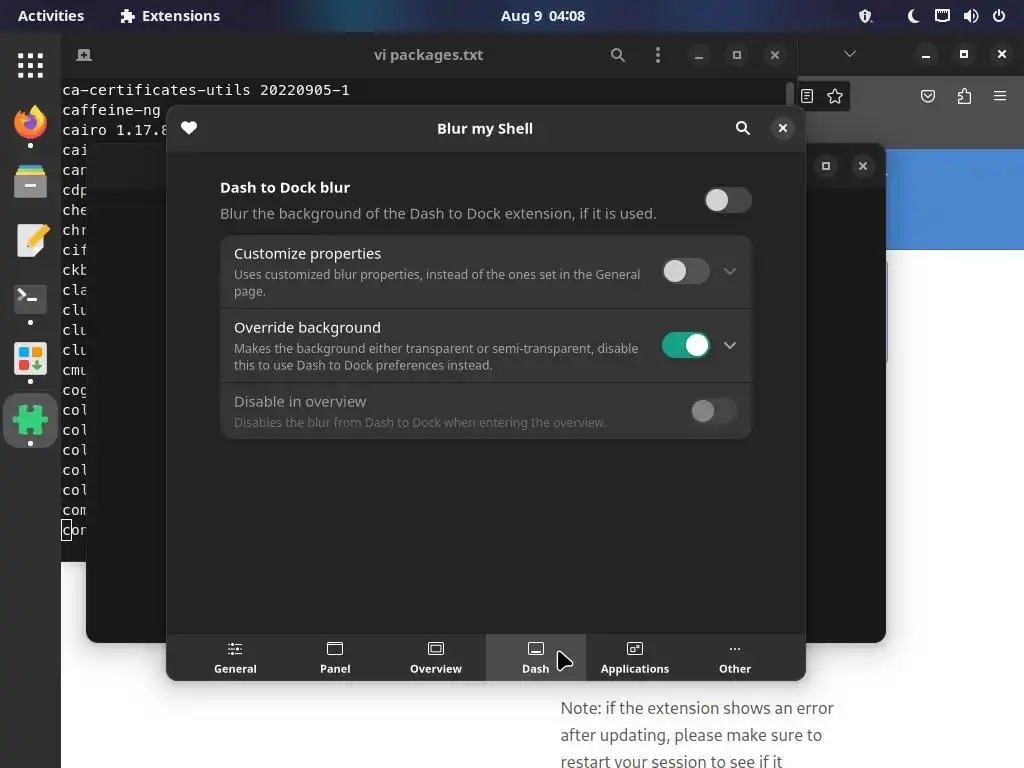Viewport: 1024px width, 768px height.
Task: Bookmark the page with Firefox star icon
Action: (835, 97)
